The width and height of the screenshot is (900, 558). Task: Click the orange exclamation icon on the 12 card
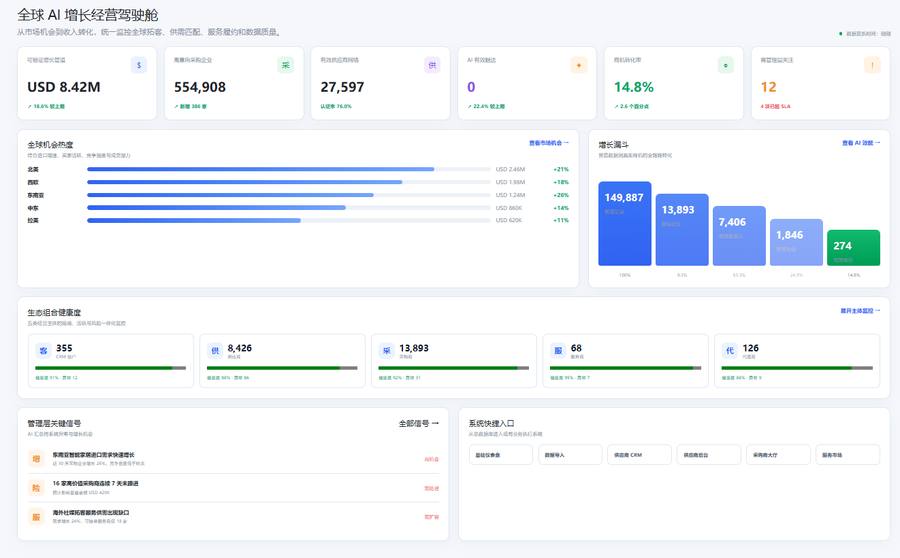click(x=872, y=65)
